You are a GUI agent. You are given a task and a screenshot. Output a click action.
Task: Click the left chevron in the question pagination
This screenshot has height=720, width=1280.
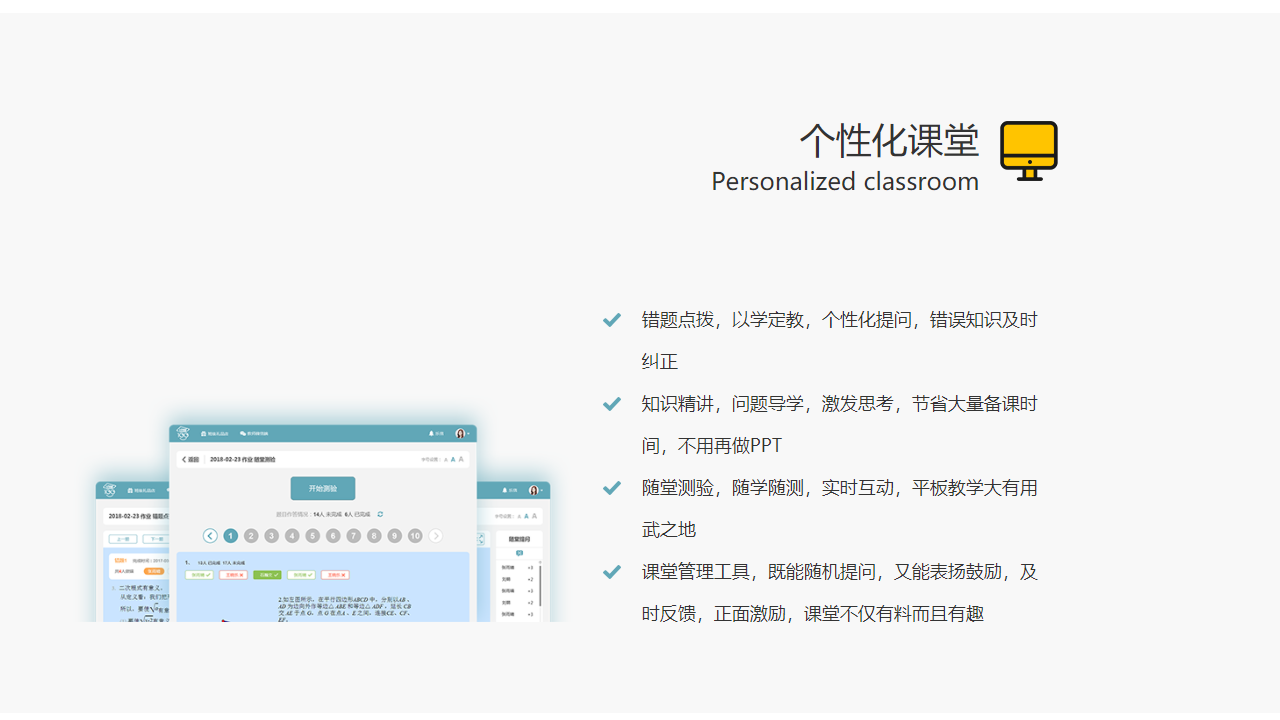210,536
